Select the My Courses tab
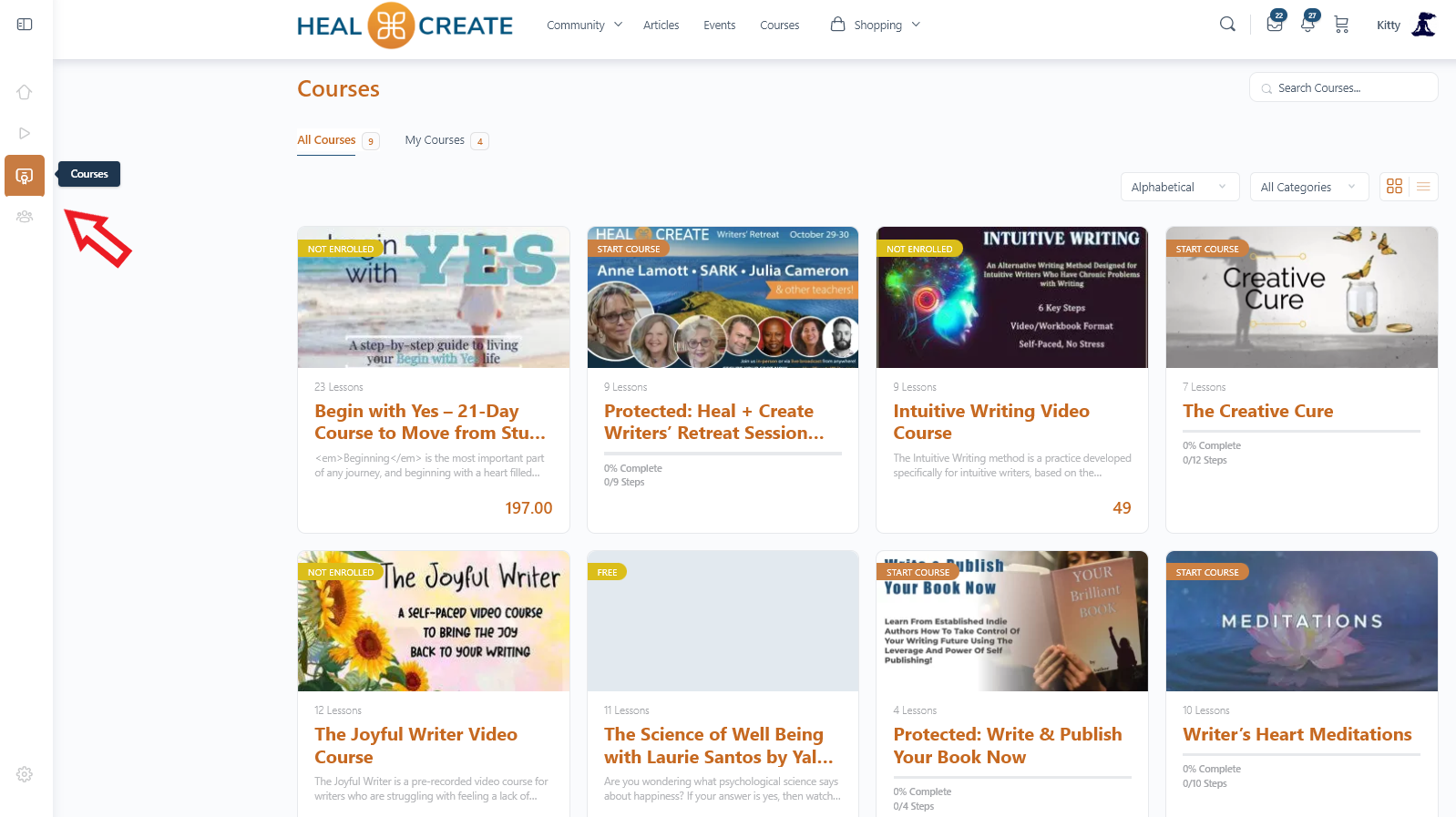1456x817 pixels. (435, 140)
